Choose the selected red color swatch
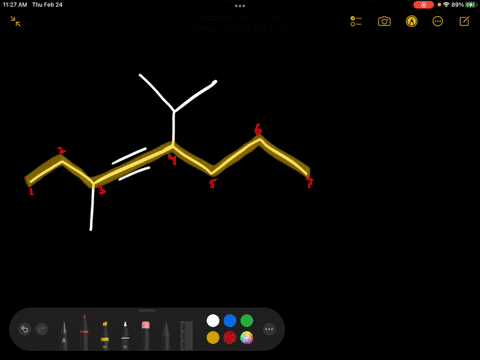 [x=230, y=338]
